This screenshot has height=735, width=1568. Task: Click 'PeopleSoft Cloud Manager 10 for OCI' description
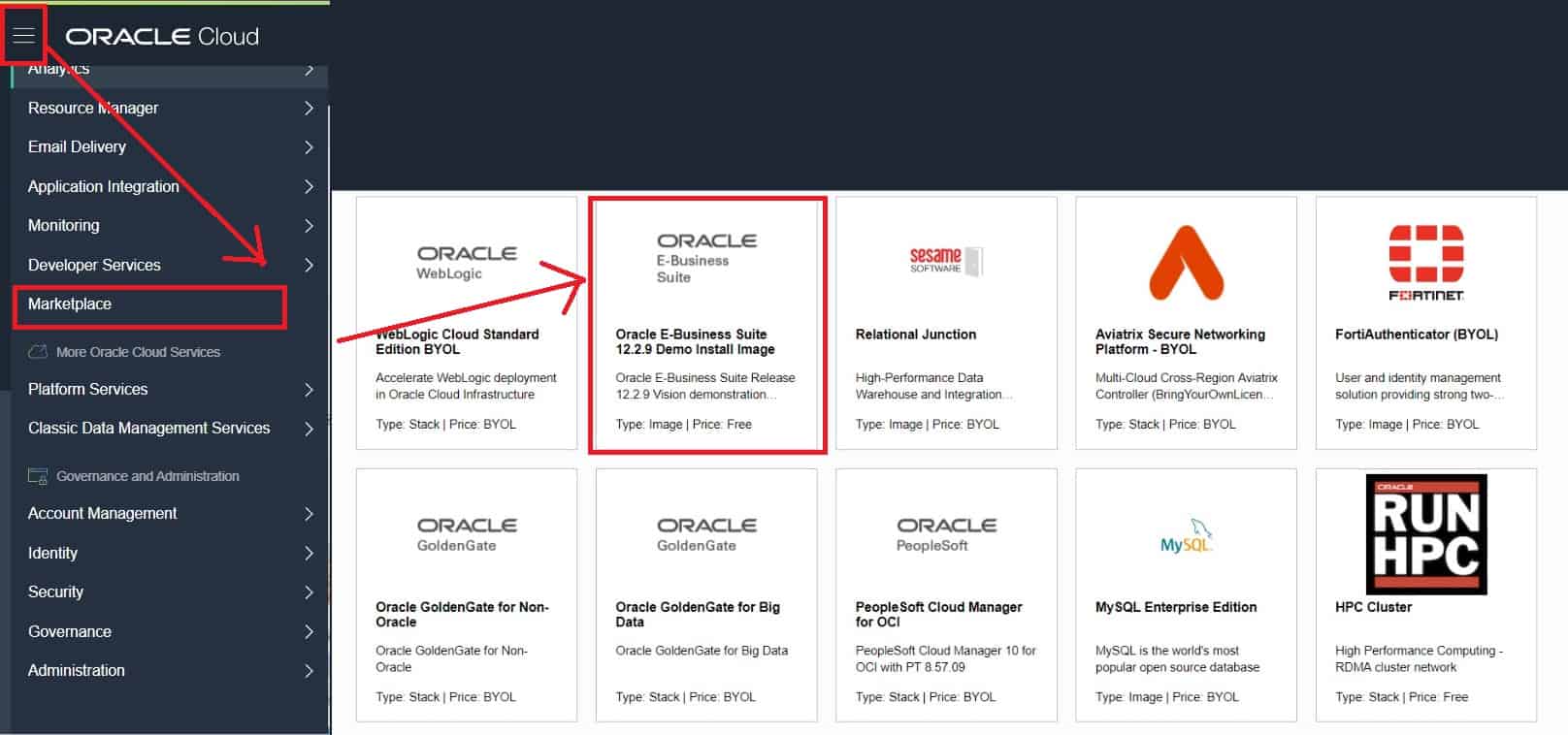pos(945,659)
